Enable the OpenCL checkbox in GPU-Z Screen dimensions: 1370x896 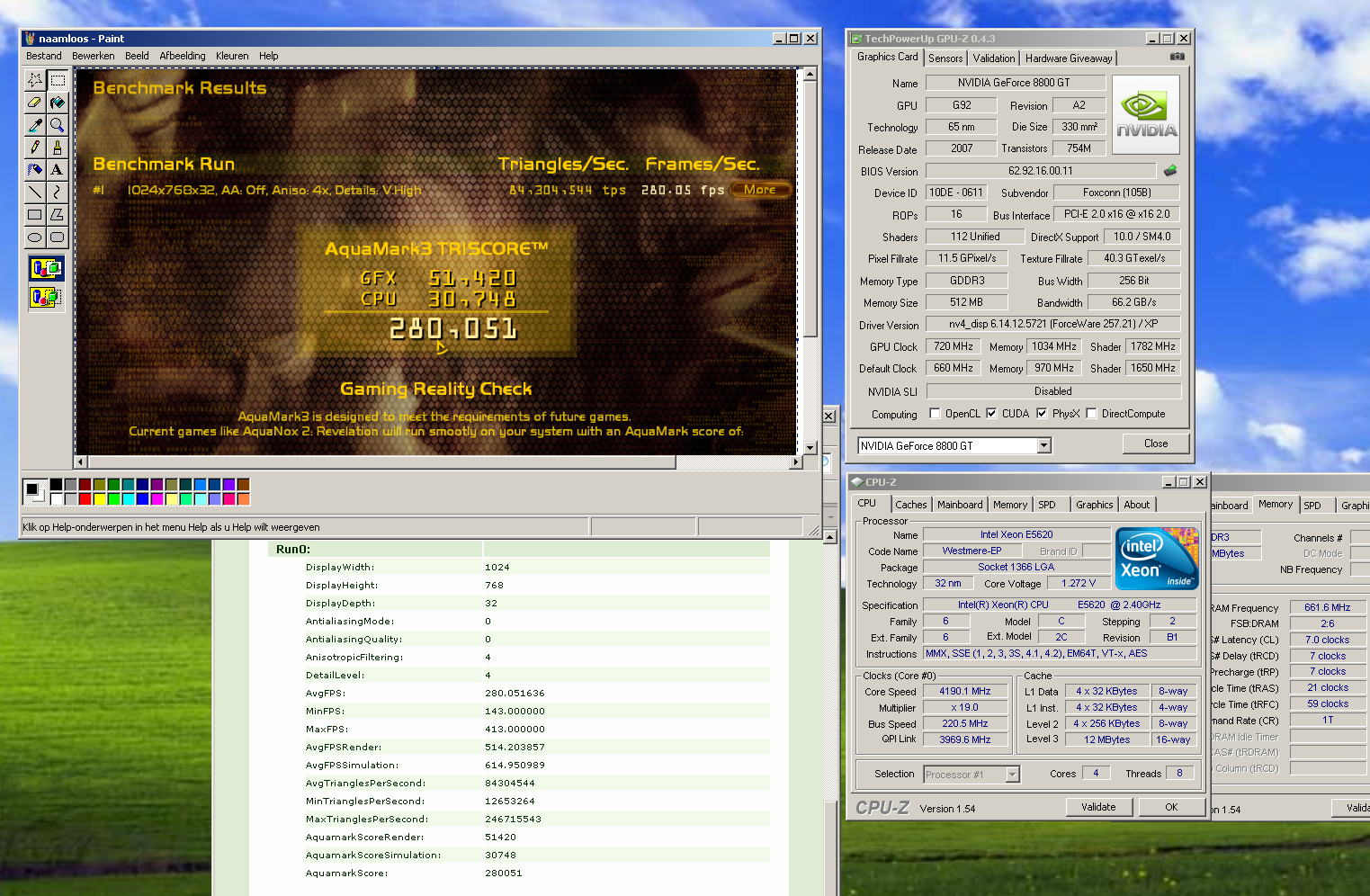coord(935,414)
